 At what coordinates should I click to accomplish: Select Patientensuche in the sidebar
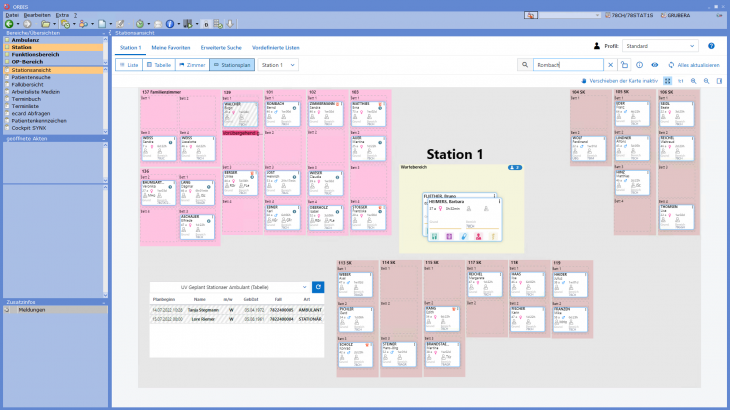click(32, 77)
